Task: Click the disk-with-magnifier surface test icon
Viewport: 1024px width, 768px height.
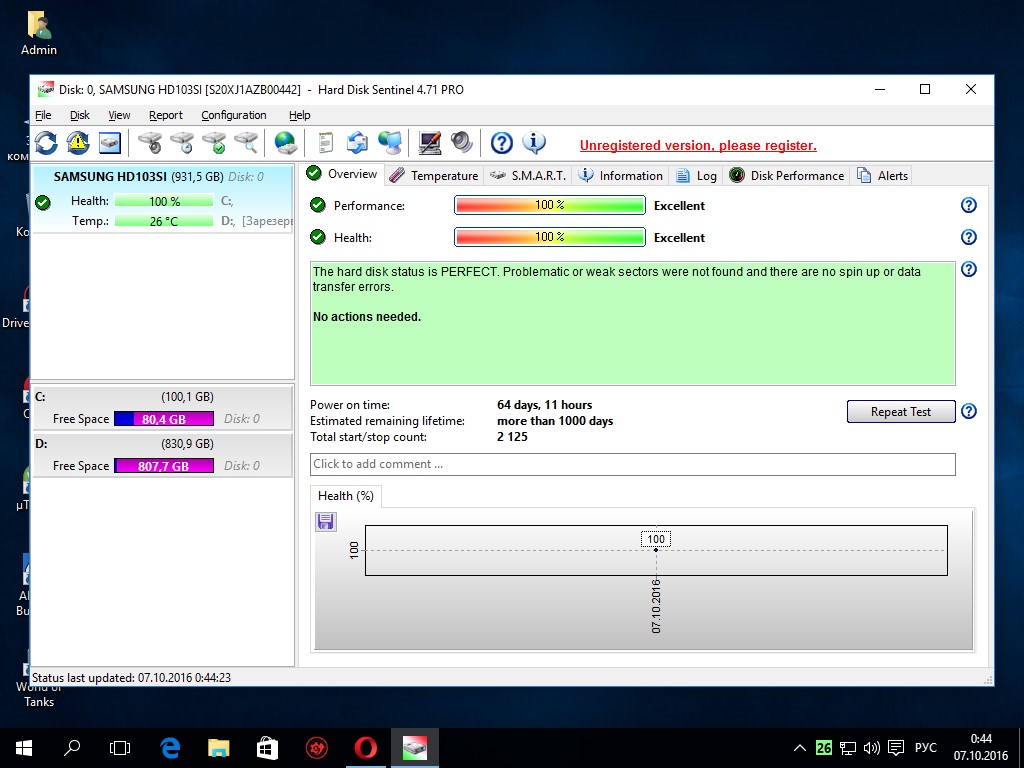Action: pos(246,143)
